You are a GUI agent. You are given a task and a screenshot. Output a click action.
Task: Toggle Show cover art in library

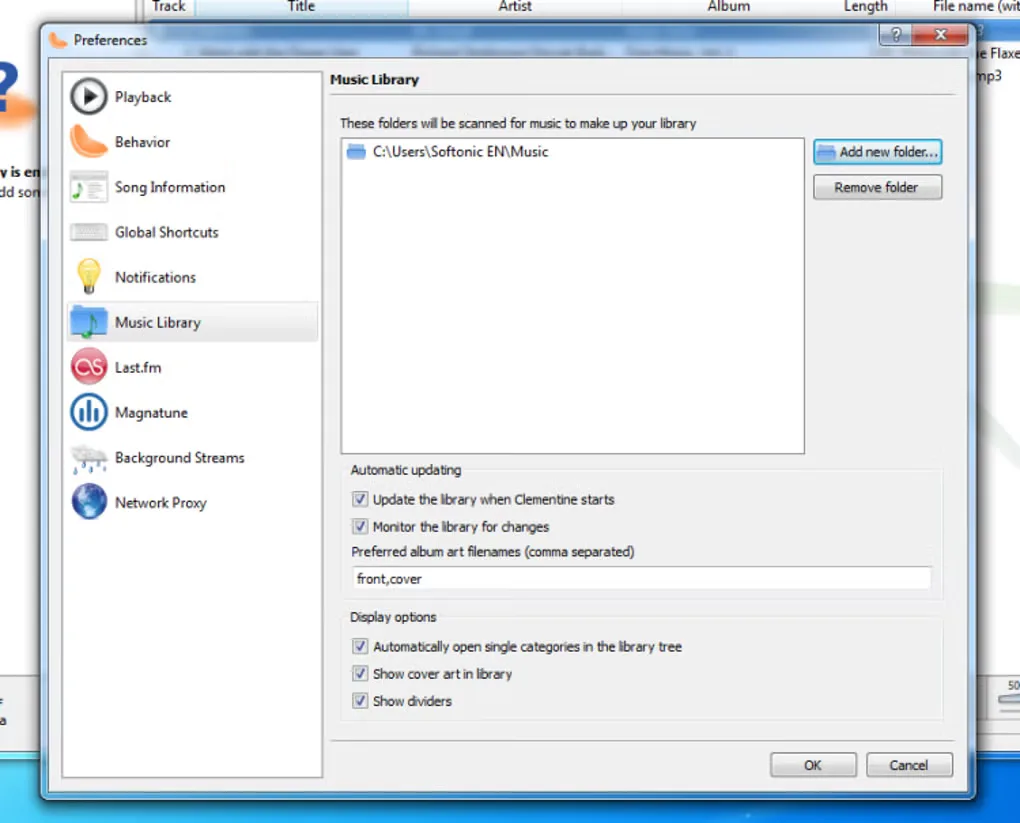pos(359,673)
